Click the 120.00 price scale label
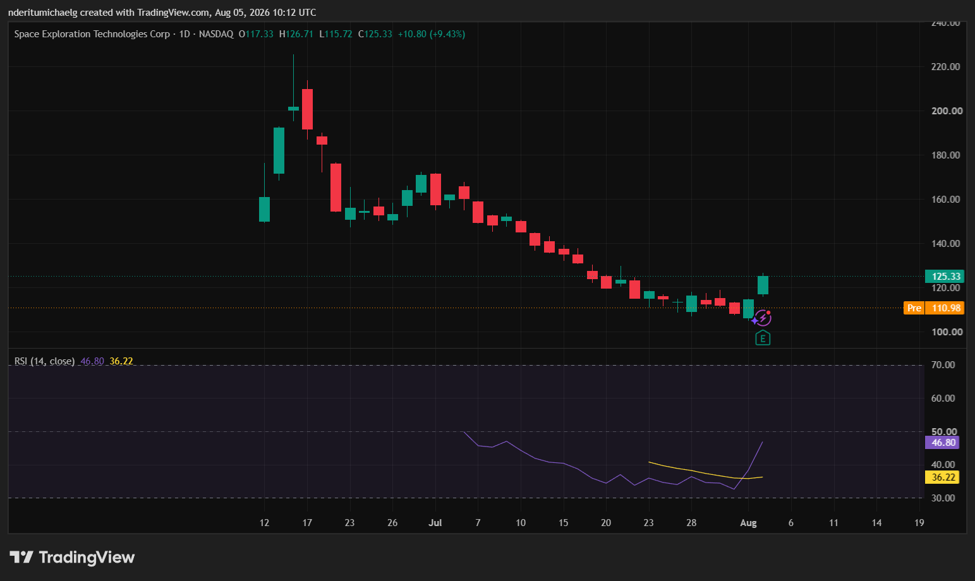975x581 pixels. [x=946, y=288]
